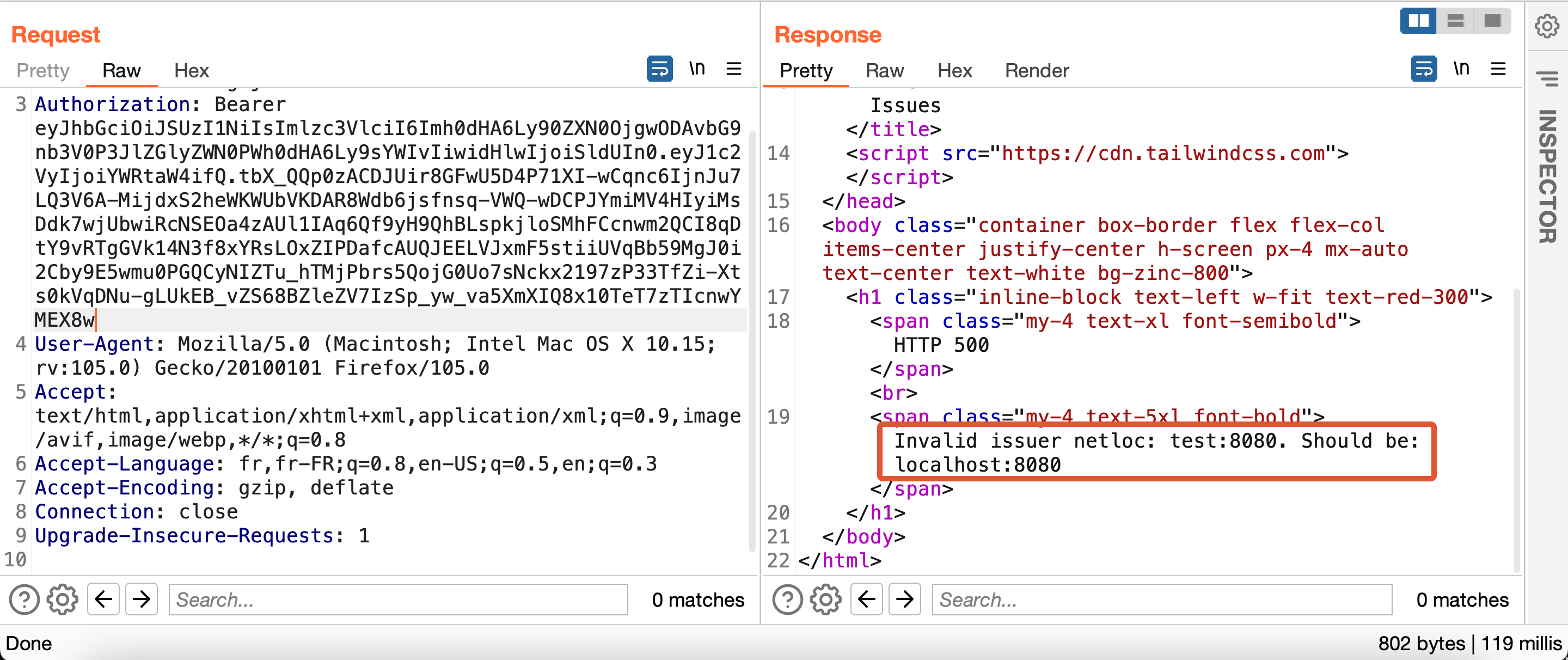The image size is (1568, 660).
Task: Click the Connection header name
Action: (94, 511)
